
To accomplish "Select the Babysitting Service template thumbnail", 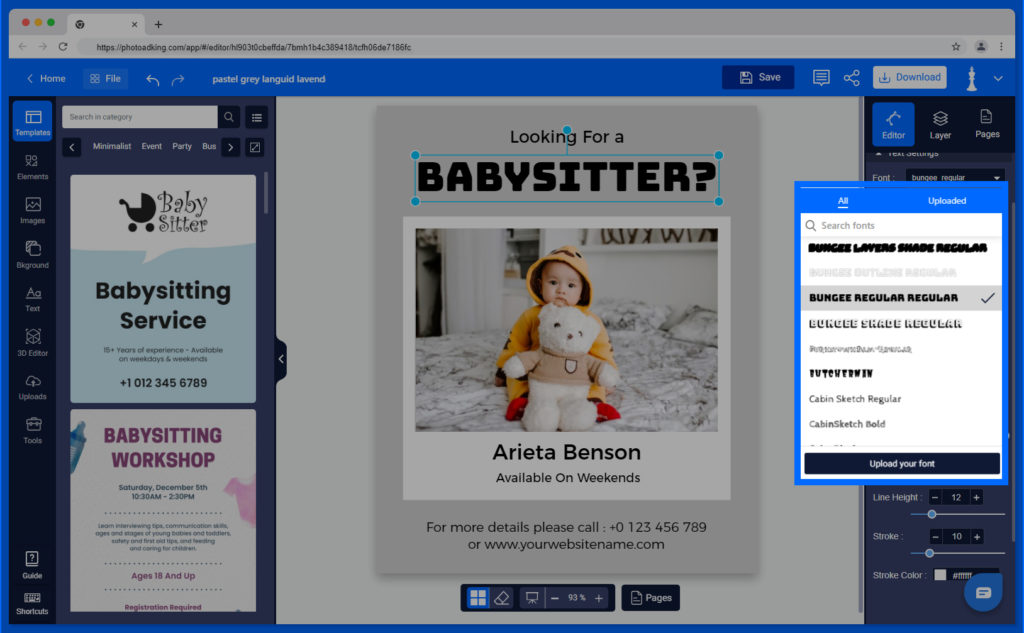I will [163, 289].
